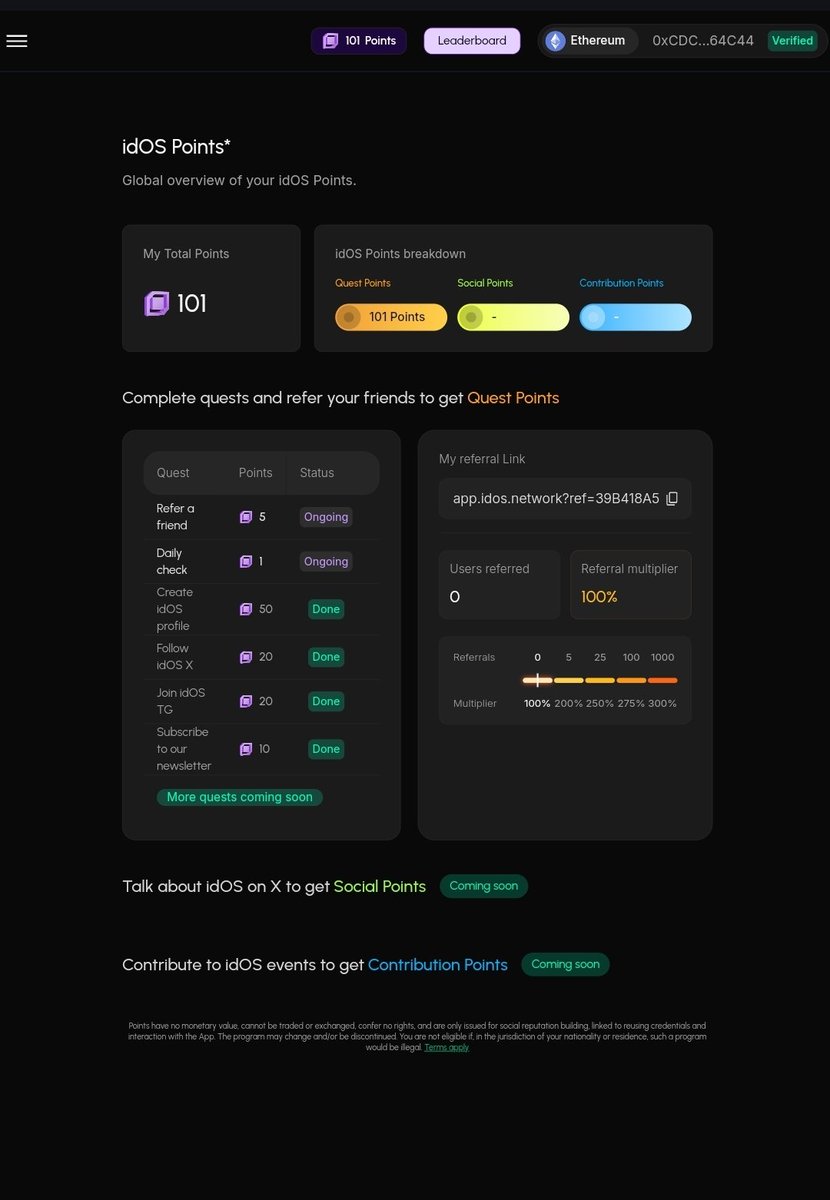Click the idOS Points* page title
This screenshot has width=830, height=1200.
(176, 147)
